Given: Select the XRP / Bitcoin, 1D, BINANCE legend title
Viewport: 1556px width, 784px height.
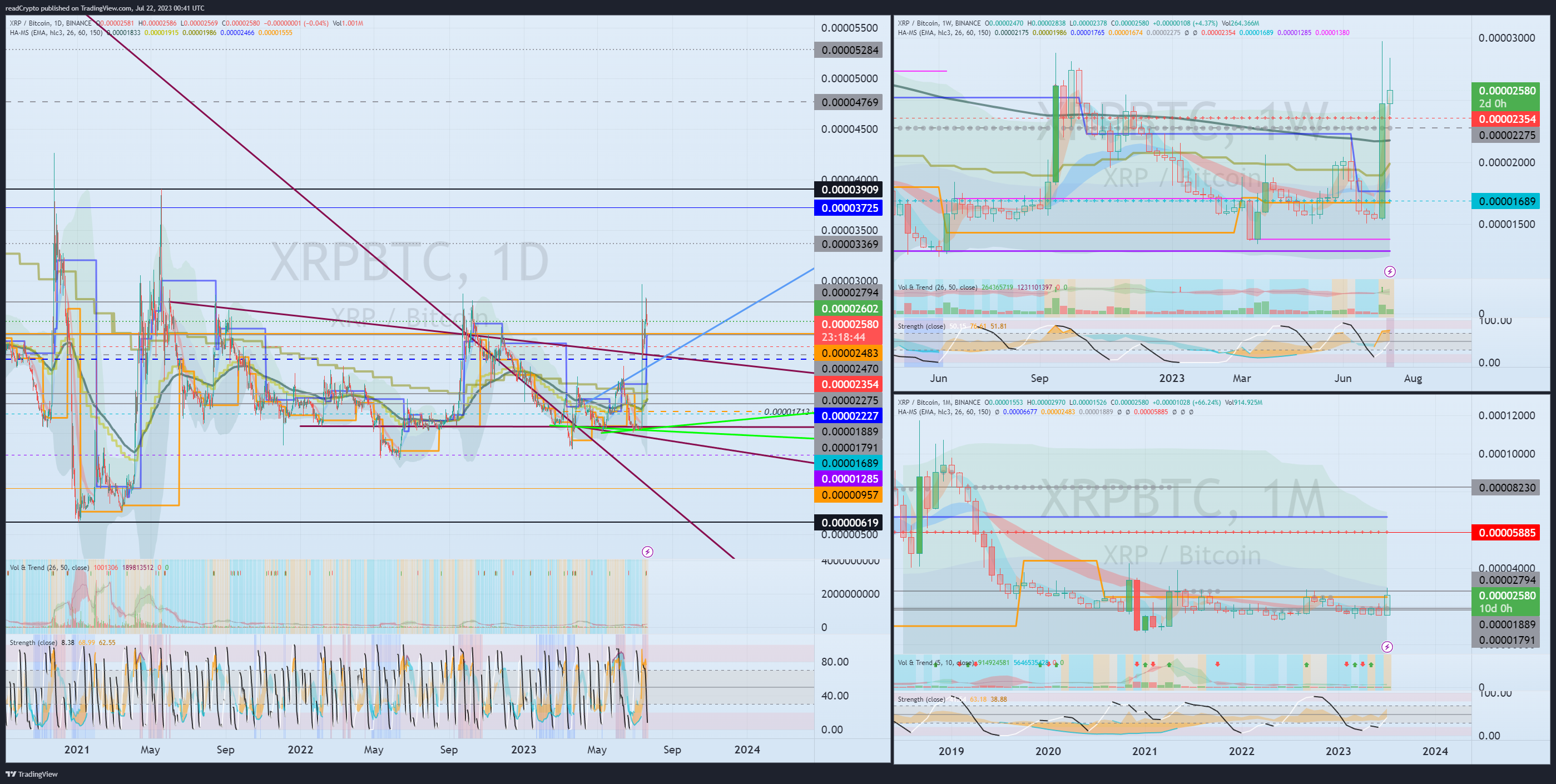Looking at the screenshot, I should [50, 23].
